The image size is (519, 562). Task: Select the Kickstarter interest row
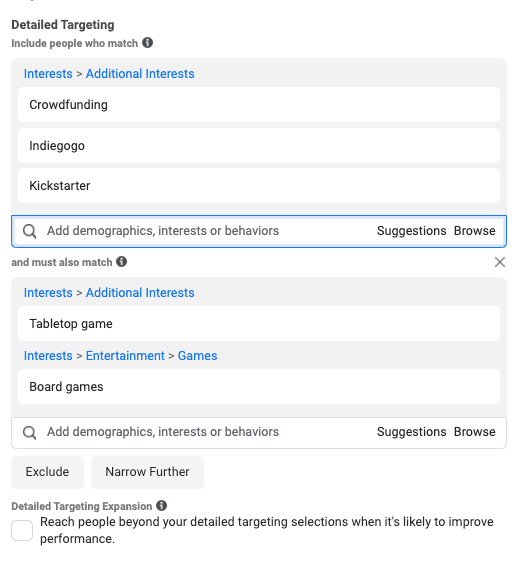pos(259,186)
